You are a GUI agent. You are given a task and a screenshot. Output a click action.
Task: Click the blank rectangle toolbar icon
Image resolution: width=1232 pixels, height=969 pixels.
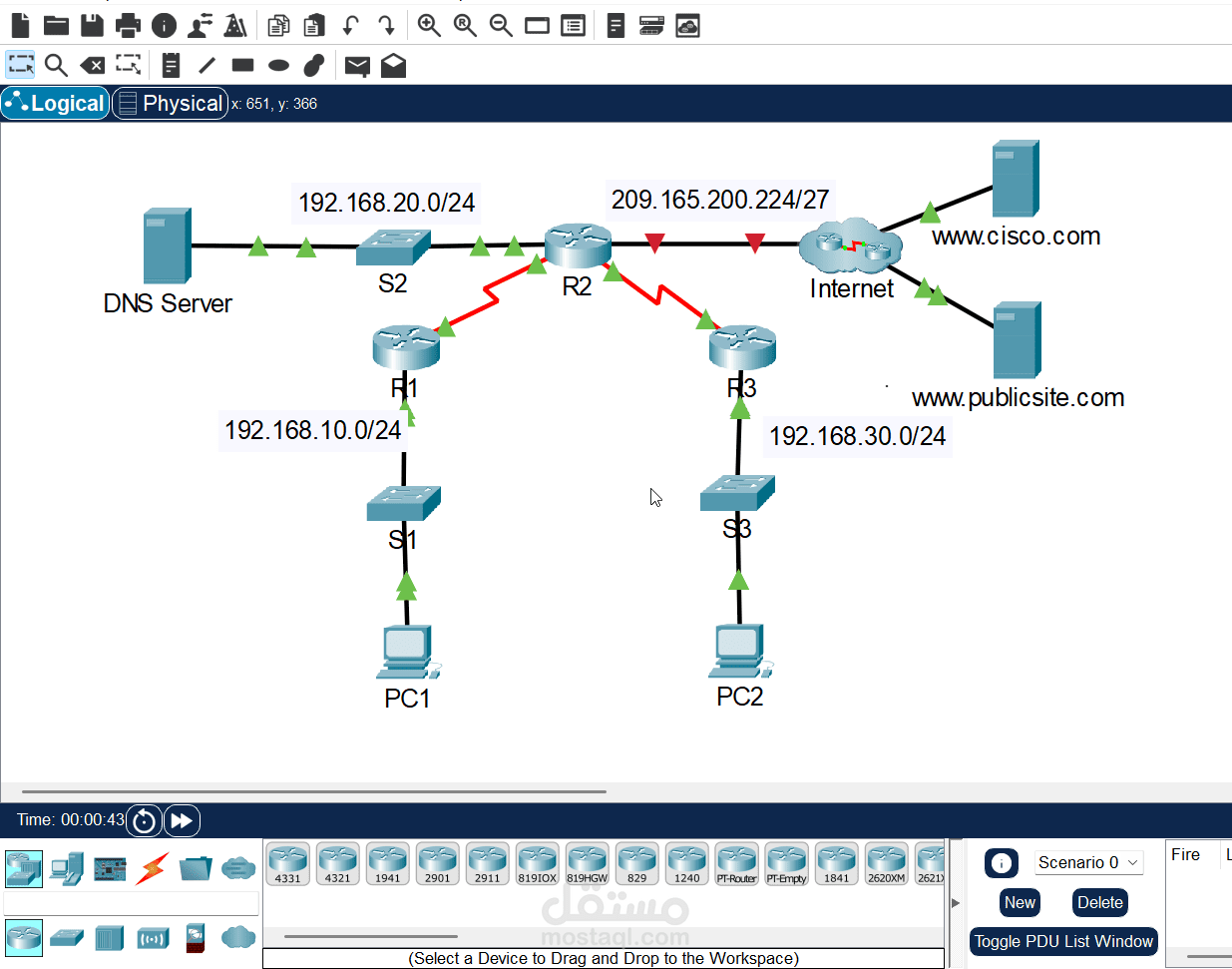(x=537, y=25)
